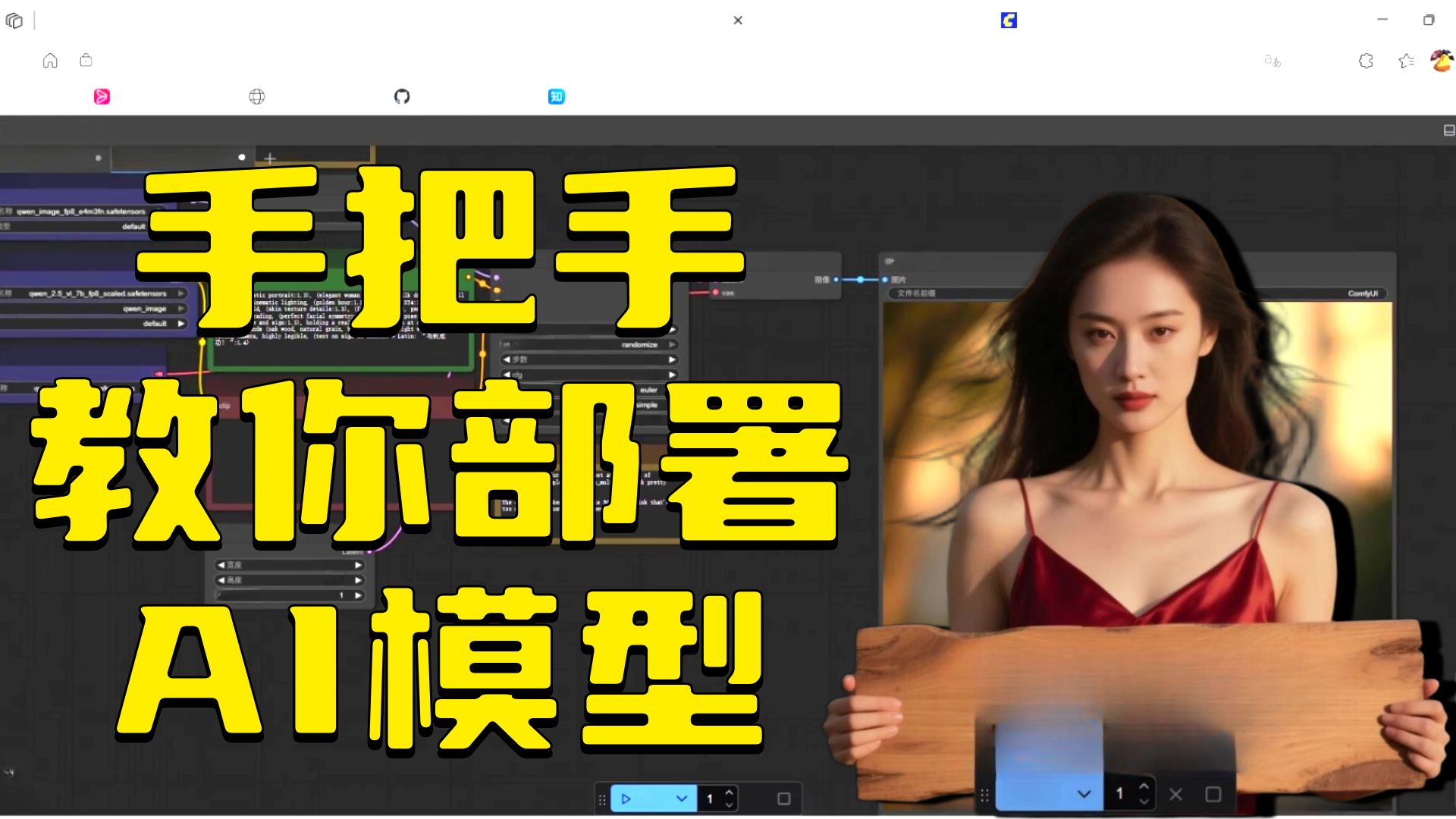This screenshot has height=819, width=1456.
Task: Open the pink video site bookmark
Action: click(x=102, y=96)
